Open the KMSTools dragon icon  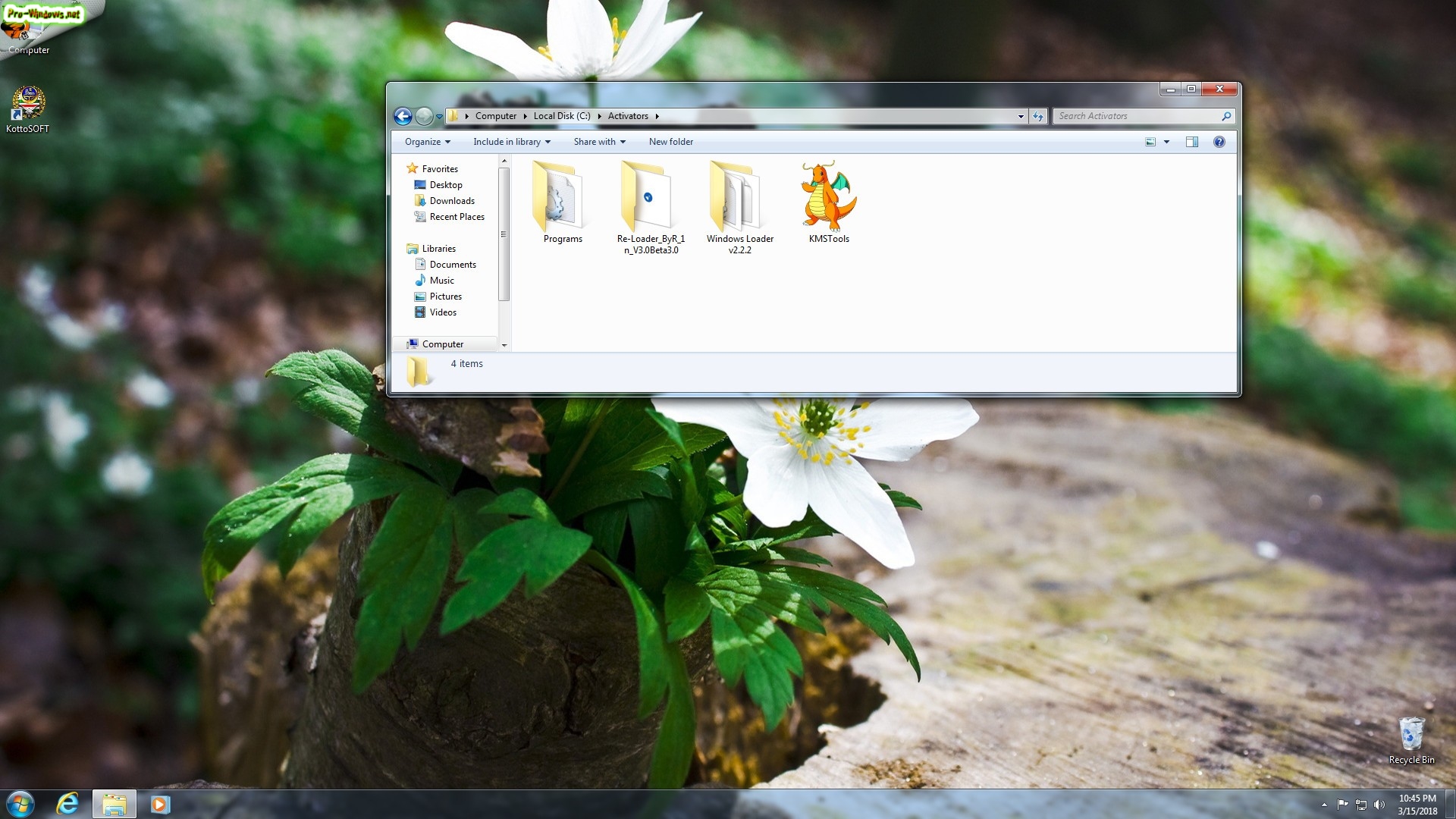click(x=828, y=197)
